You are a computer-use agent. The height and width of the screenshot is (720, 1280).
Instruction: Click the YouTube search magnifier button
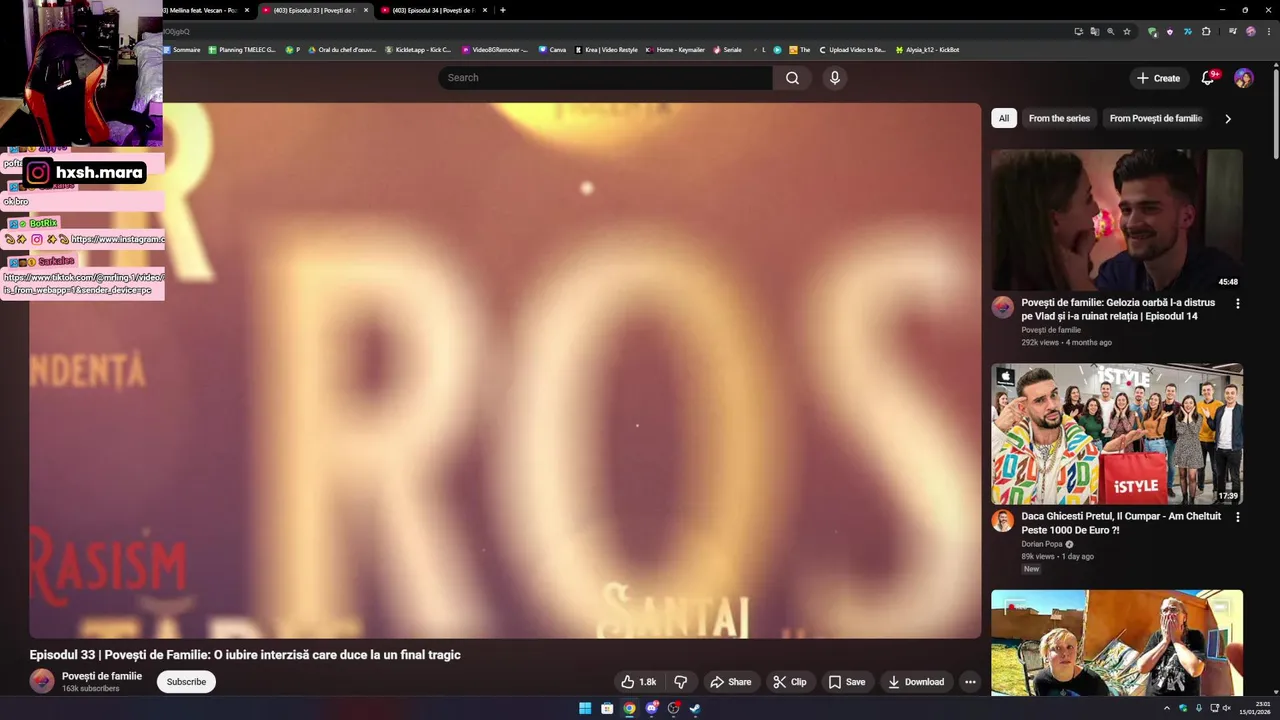(x=792, y=78)
